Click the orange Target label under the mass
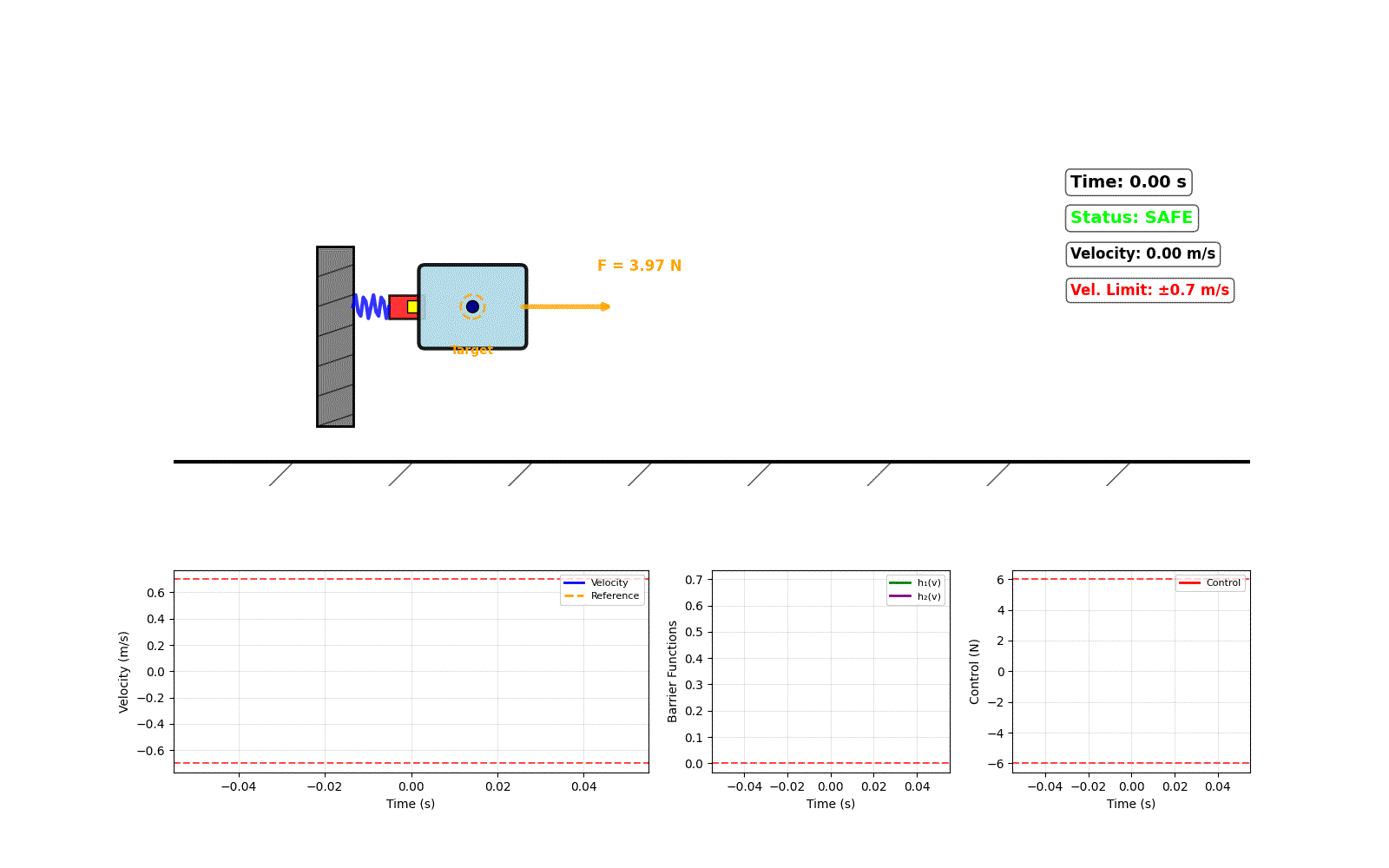Image resolution: width=1389 pixels, height=868 pixels. pyautogui.click(x=471, y=350)
